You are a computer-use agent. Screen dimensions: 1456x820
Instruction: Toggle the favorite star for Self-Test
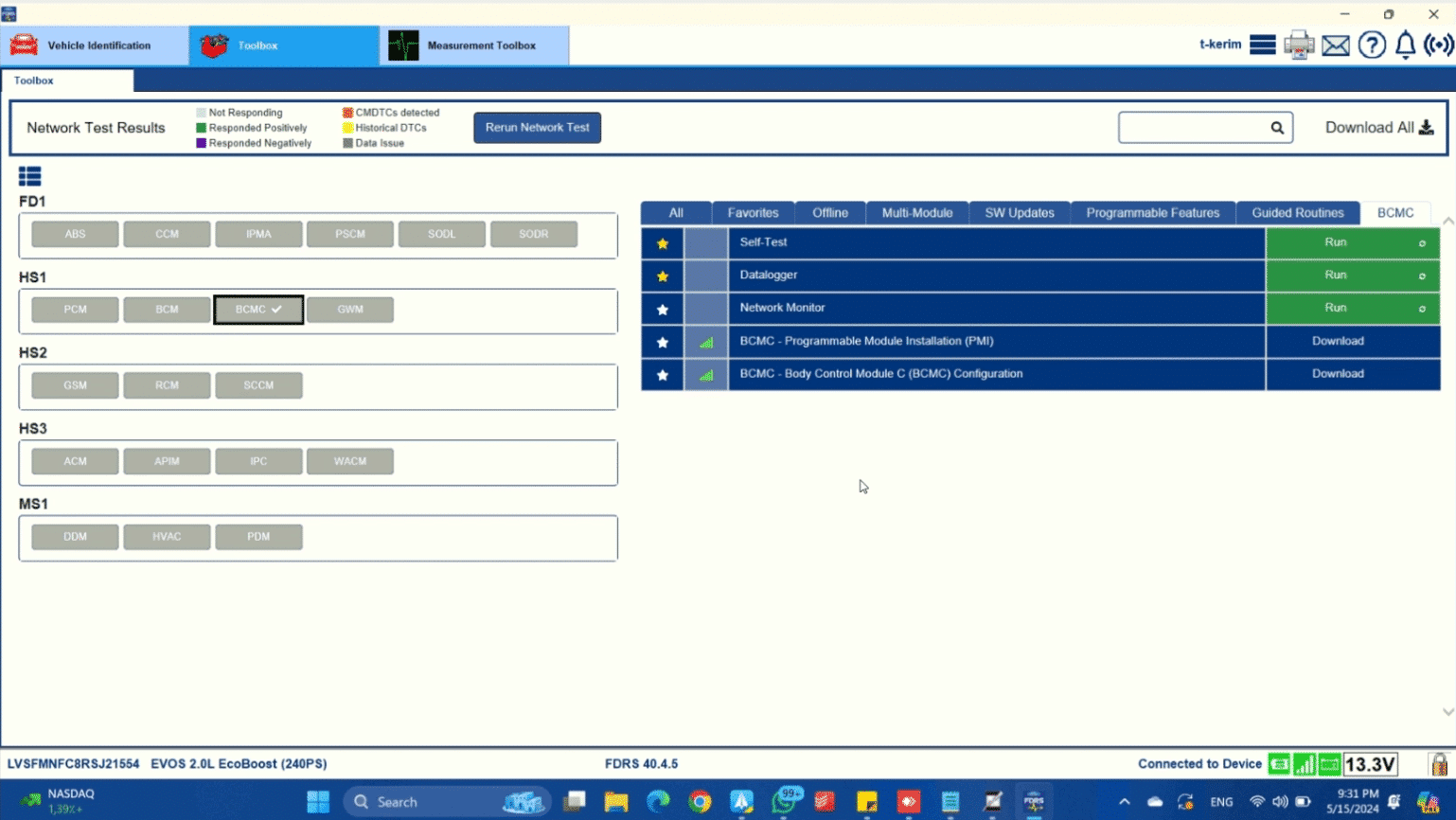(663, 243)
